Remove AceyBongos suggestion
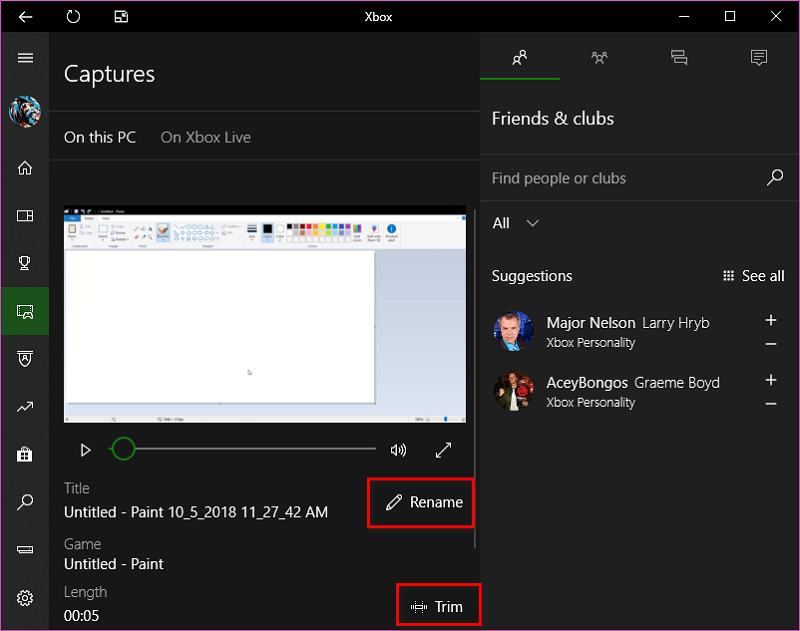800x631 pixels. (771, 404)
